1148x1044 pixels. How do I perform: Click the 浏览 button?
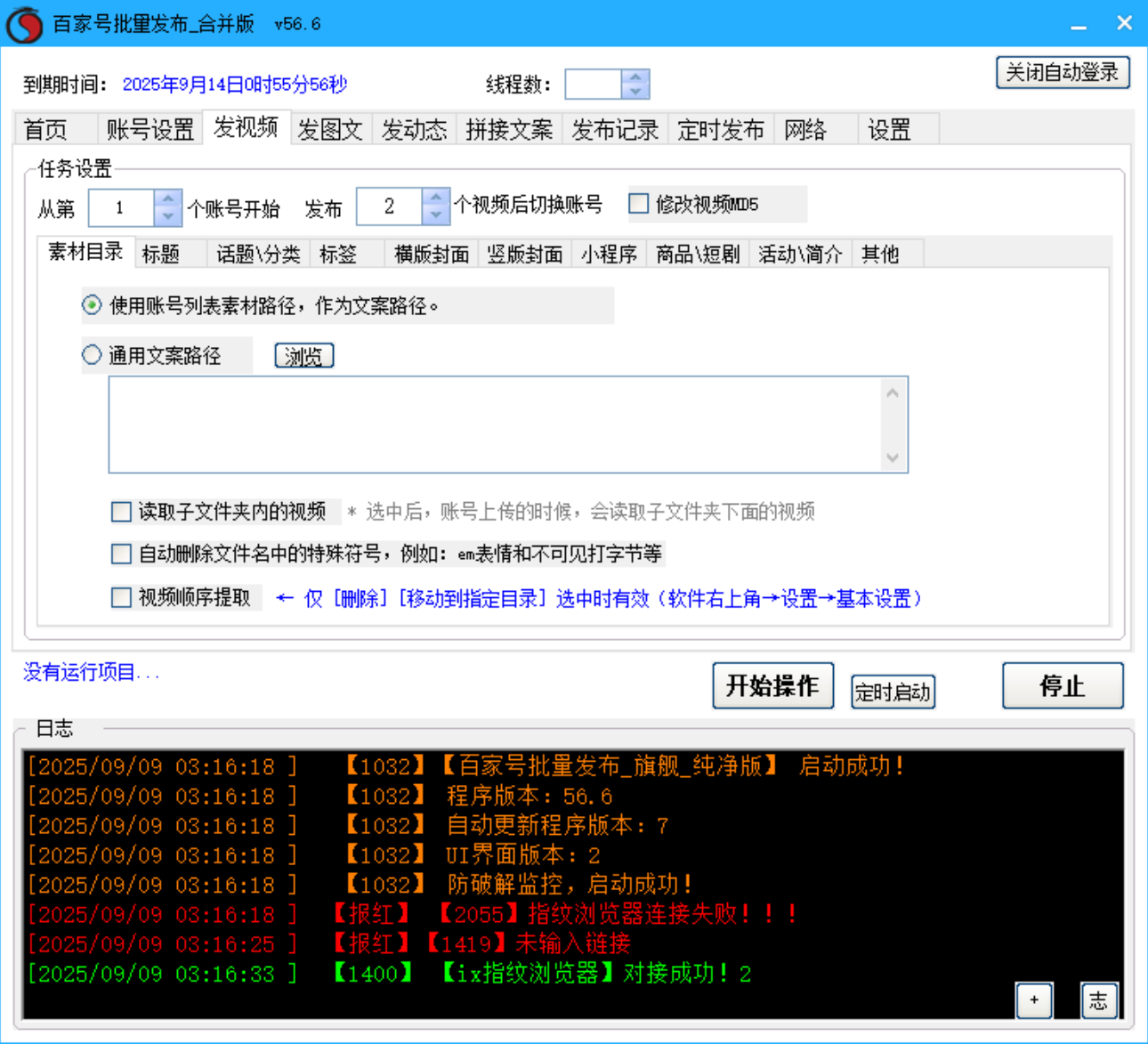[303, 355]
